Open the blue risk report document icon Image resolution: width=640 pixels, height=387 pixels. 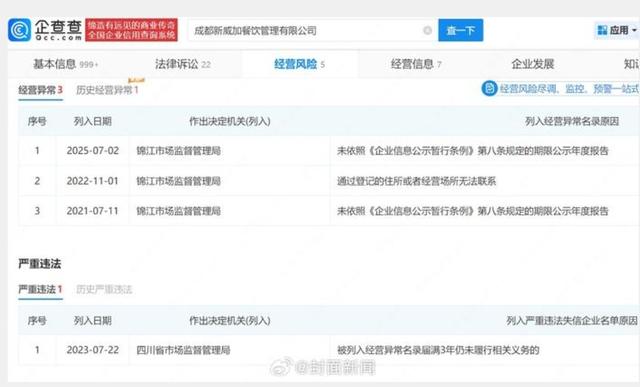(x=489, y=88)
